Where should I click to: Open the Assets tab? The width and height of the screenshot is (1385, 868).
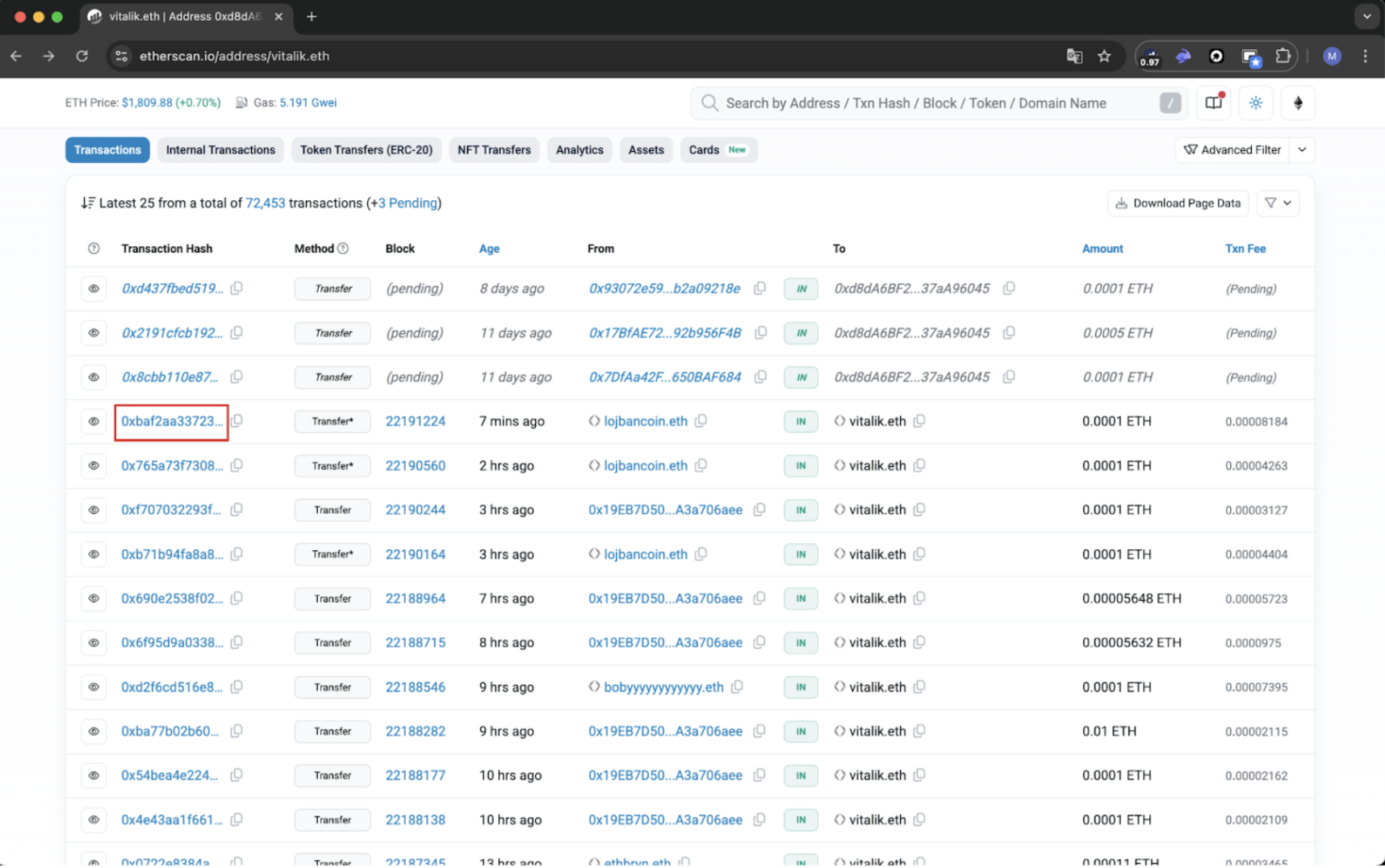pyautogui.click(x=646, y=150)
